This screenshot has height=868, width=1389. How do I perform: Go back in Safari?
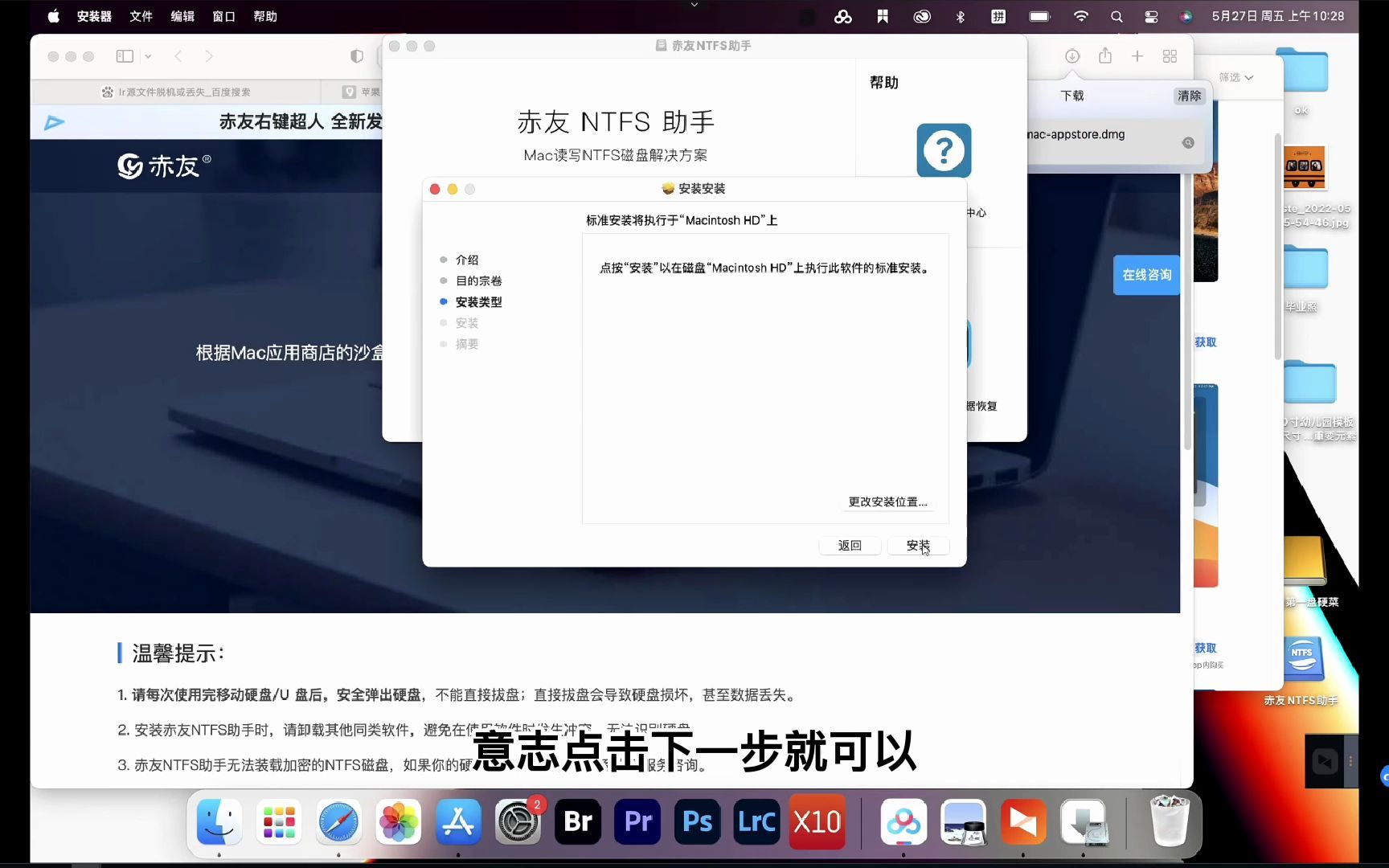pos(178,56)
